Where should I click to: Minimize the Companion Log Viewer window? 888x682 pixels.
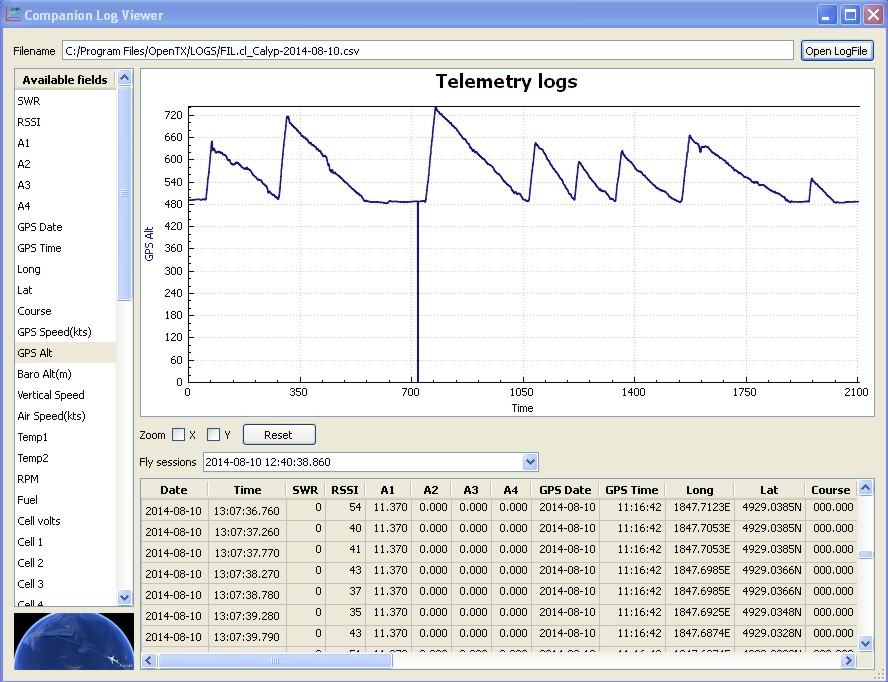(x=827, y=15)
